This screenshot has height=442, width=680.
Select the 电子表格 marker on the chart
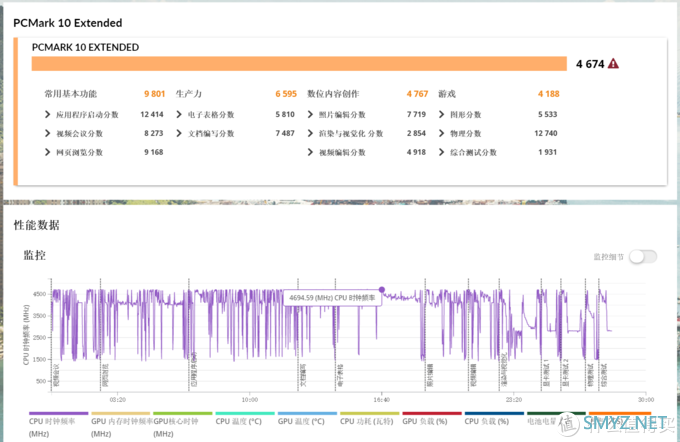coord(340,376)
